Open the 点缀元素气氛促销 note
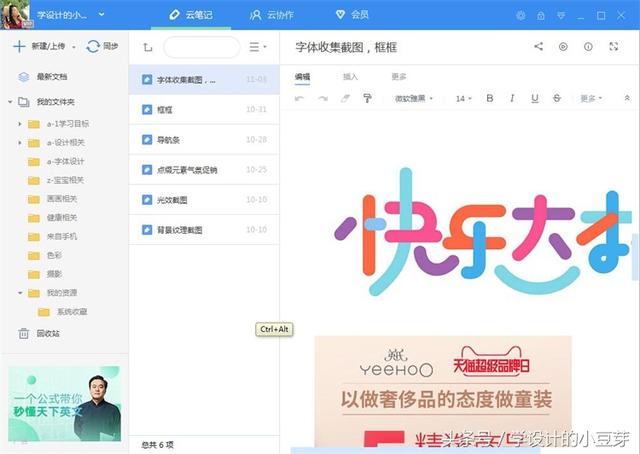 pyautogui.click(x=204, y=169)
